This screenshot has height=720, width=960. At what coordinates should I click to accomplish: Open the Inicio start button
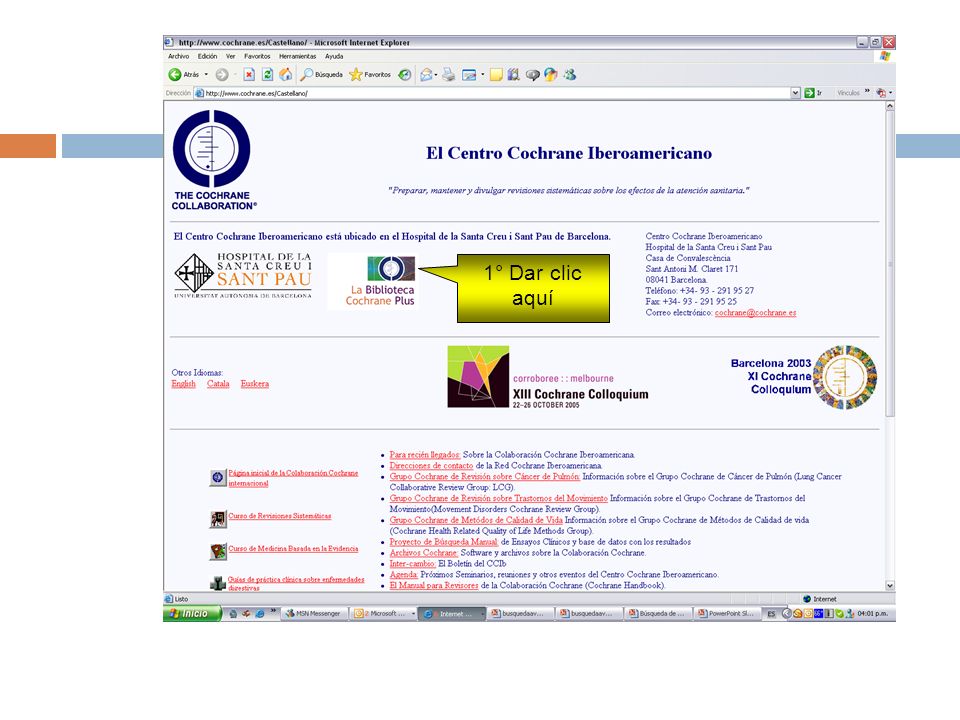coord(192,613)
